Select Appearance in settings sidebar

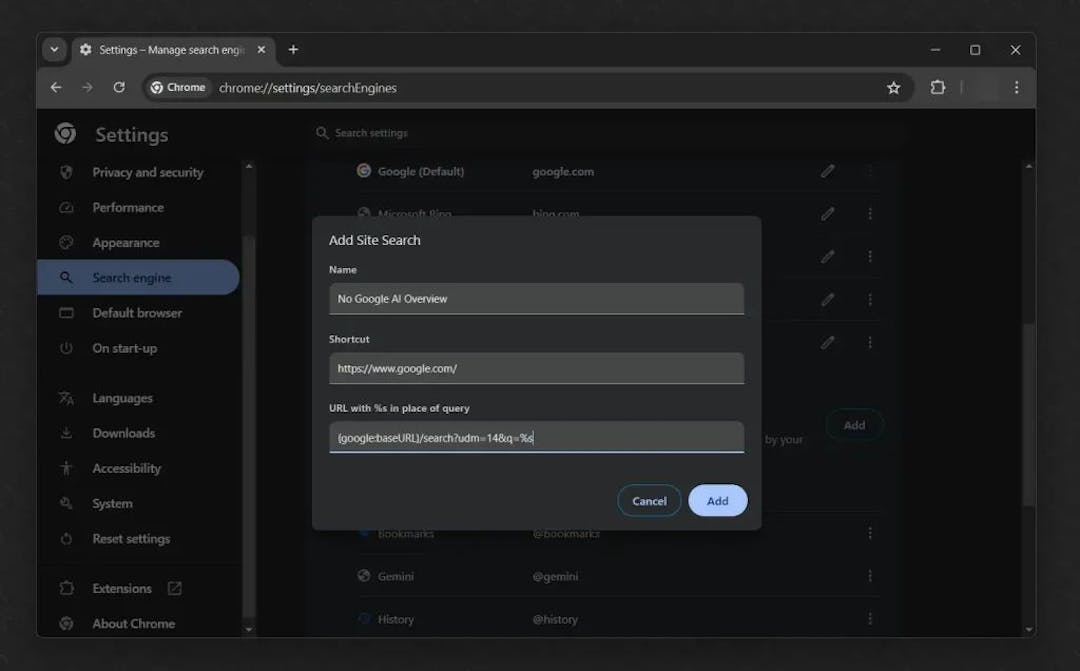coord(125,242)
